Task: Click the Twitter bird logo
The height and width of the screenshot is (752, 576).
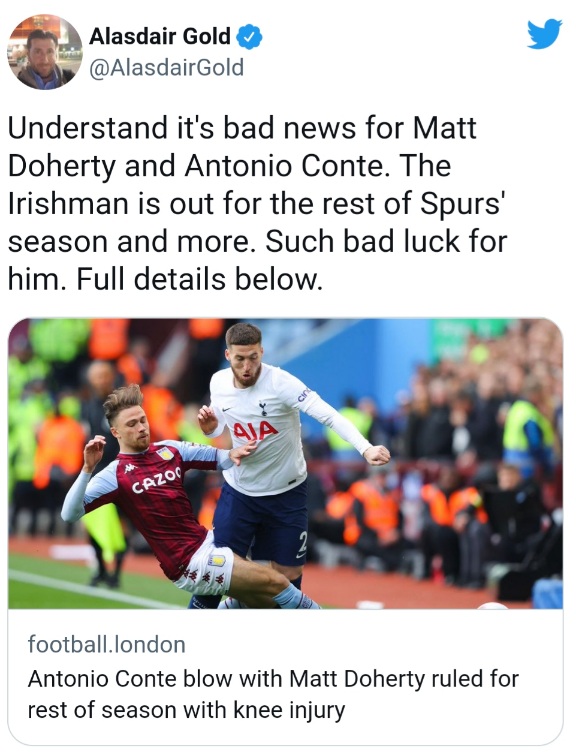Action: pos(544,34)
